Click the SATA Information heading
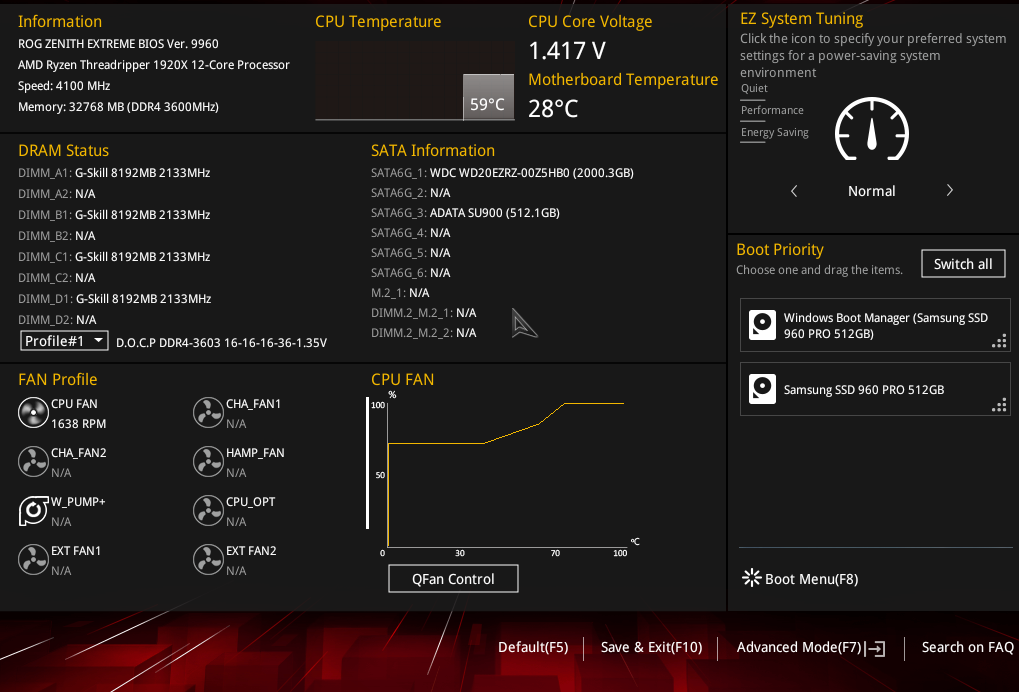This screenshot has width=1019, height=693. click(433, 151)
